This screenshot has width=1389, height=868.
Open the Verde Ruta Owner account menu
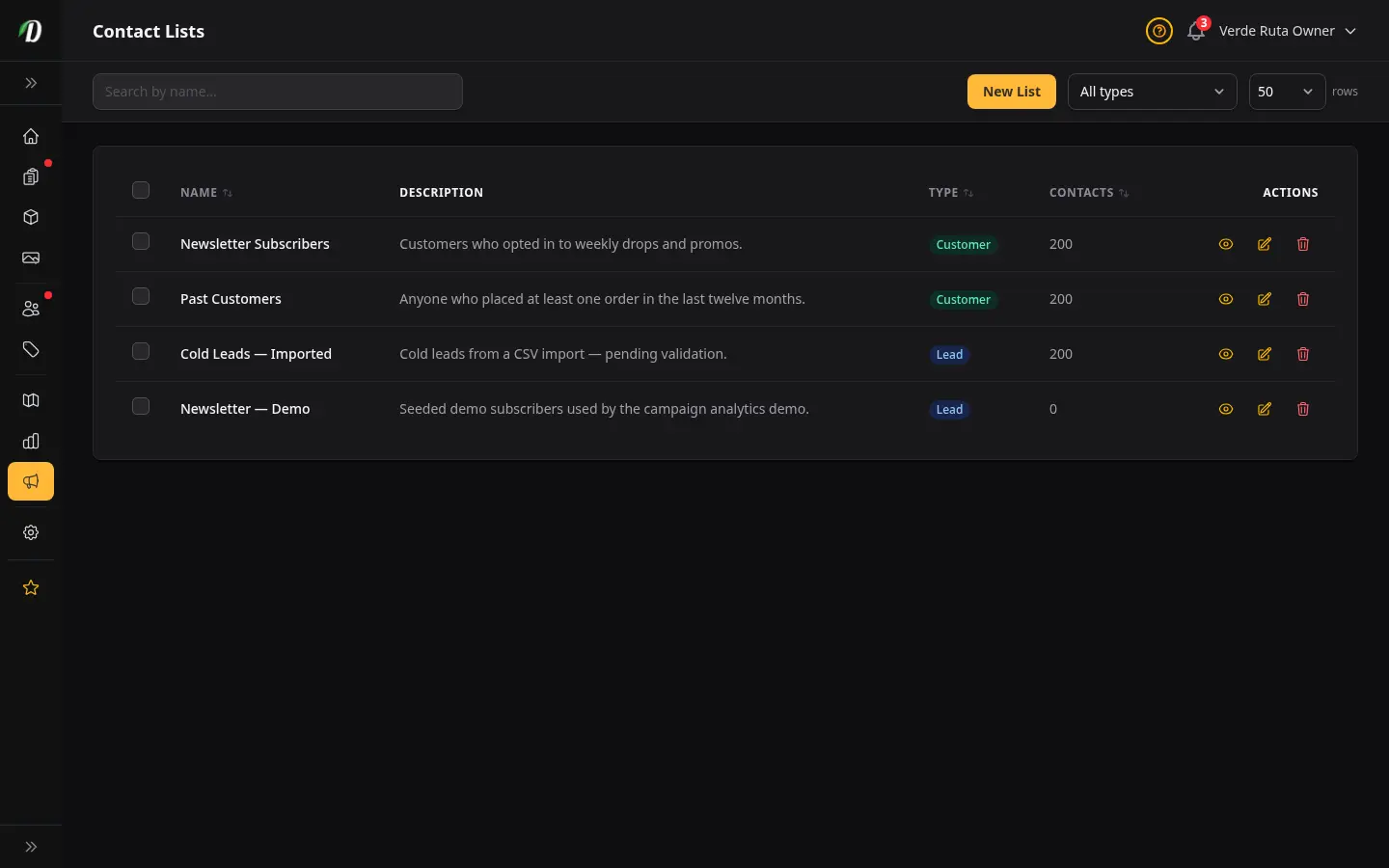click(x=1288, y=31)
